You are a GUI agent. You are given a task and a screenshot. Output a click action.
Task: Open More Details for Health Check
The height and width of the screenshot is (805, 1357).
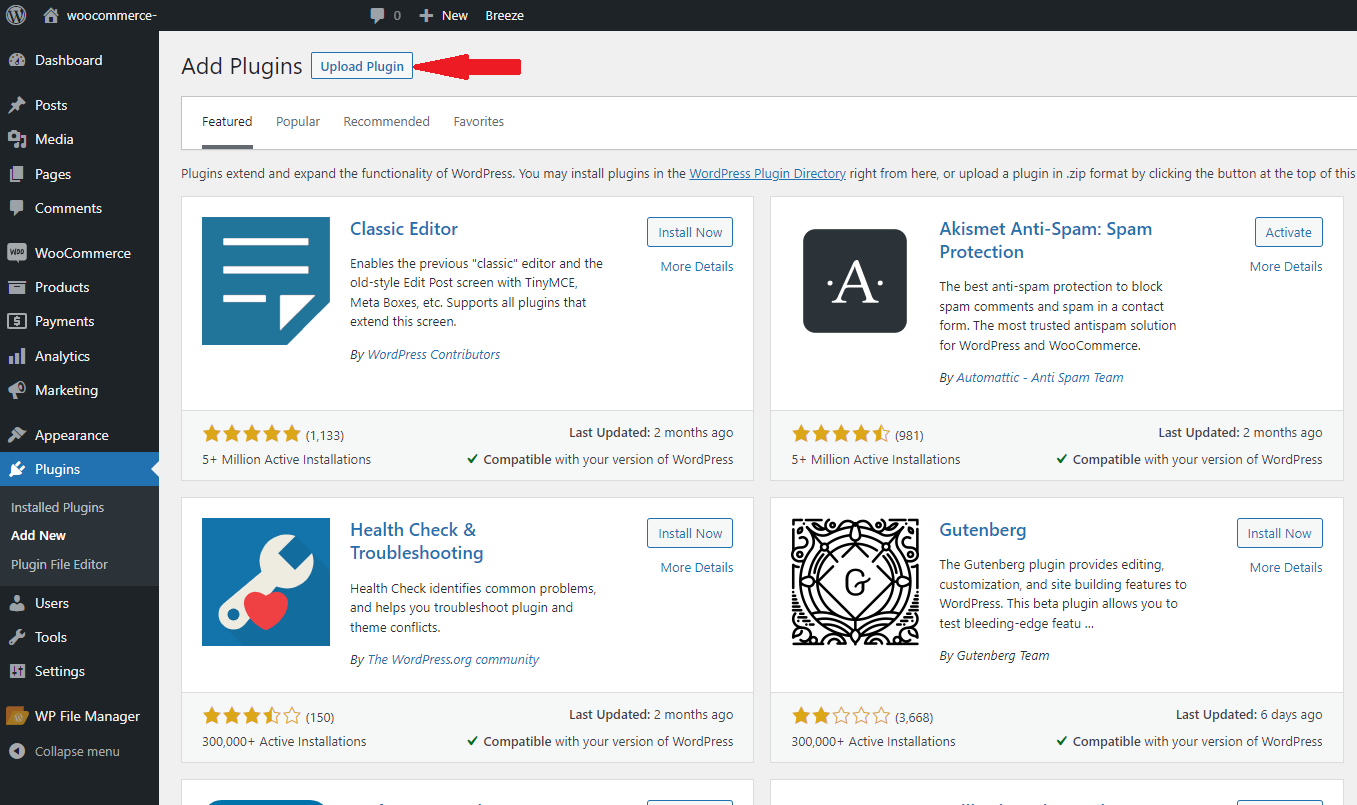(697, 568)
